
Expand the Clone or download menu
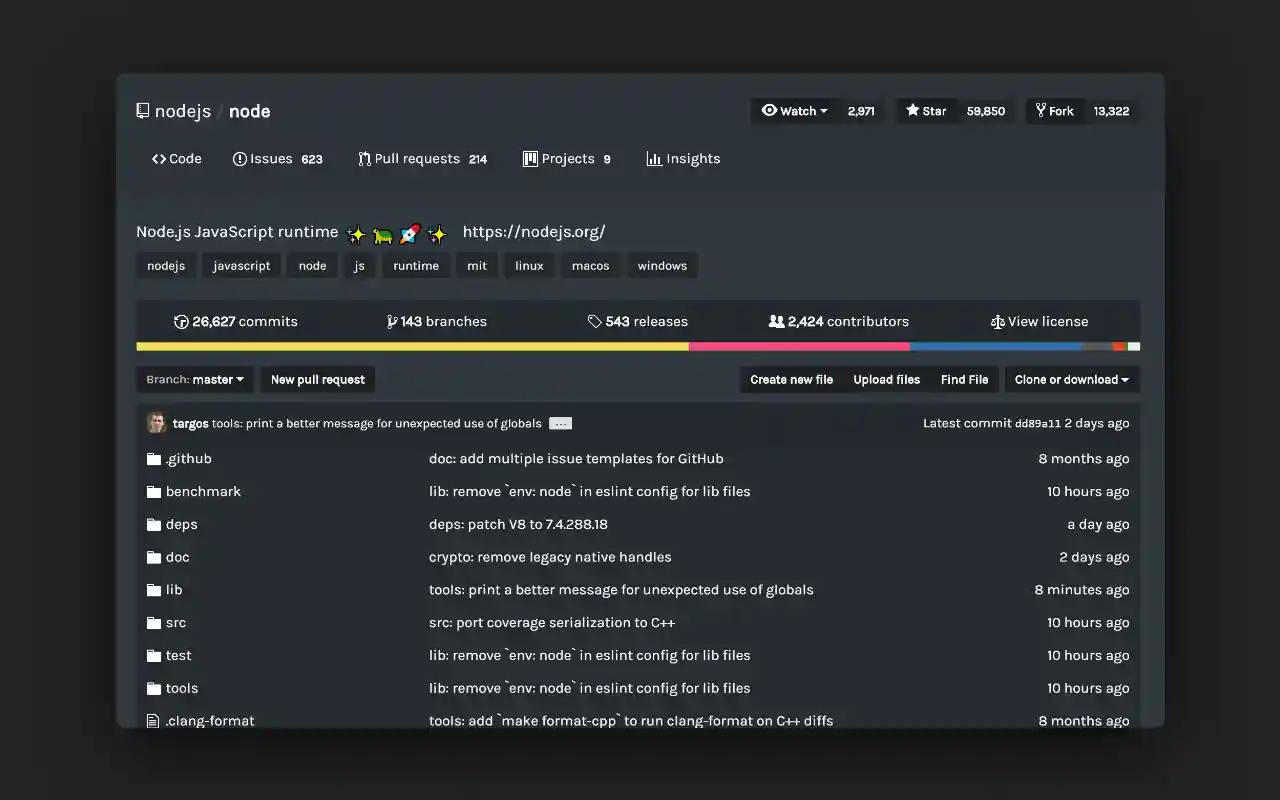[x=1071, y=380]
